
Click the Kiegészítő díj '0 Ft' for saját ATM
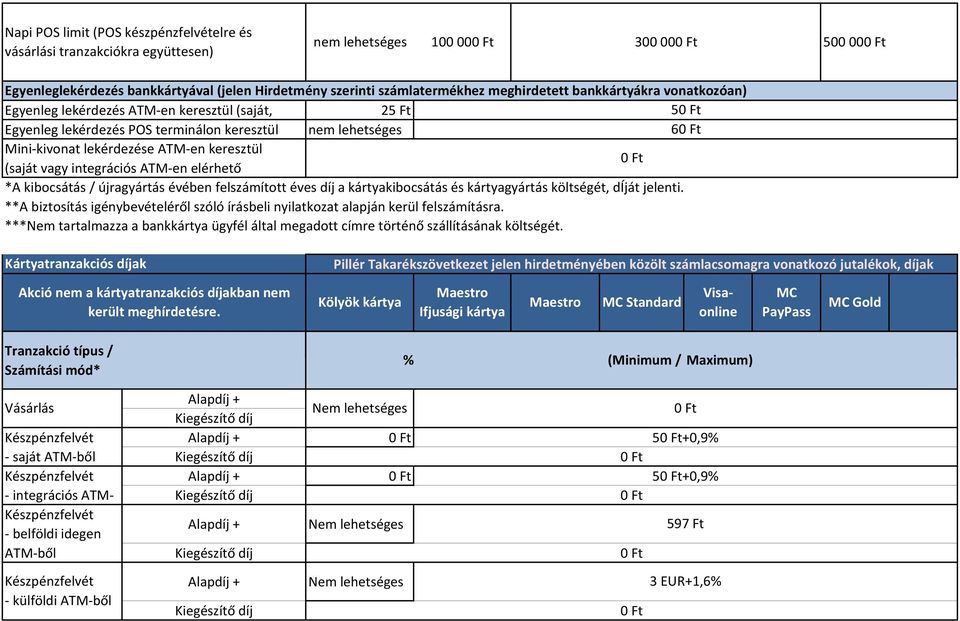click(631, 457)
